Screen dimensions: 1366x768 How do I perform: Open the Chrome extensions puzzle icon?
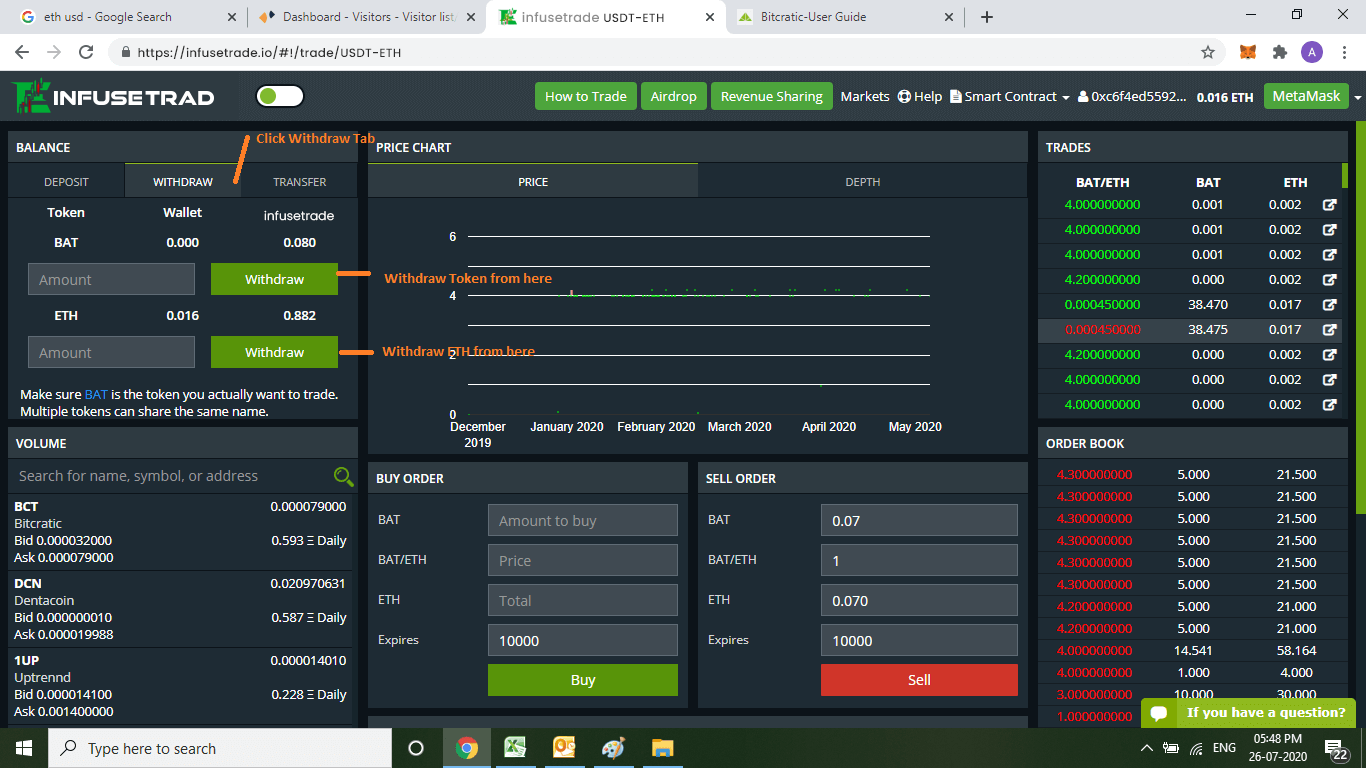click(x=1279, y=52)
